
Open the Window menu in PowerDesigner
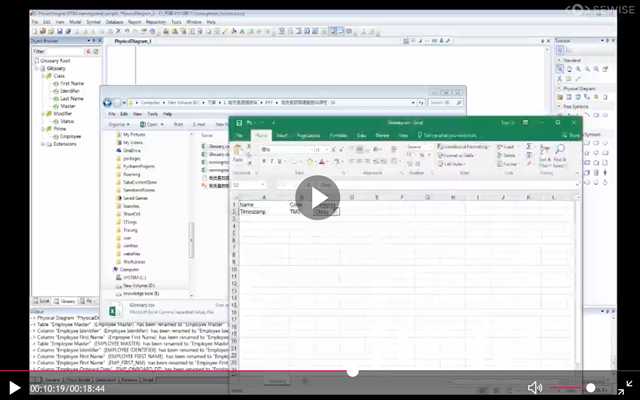pos(194,22)
